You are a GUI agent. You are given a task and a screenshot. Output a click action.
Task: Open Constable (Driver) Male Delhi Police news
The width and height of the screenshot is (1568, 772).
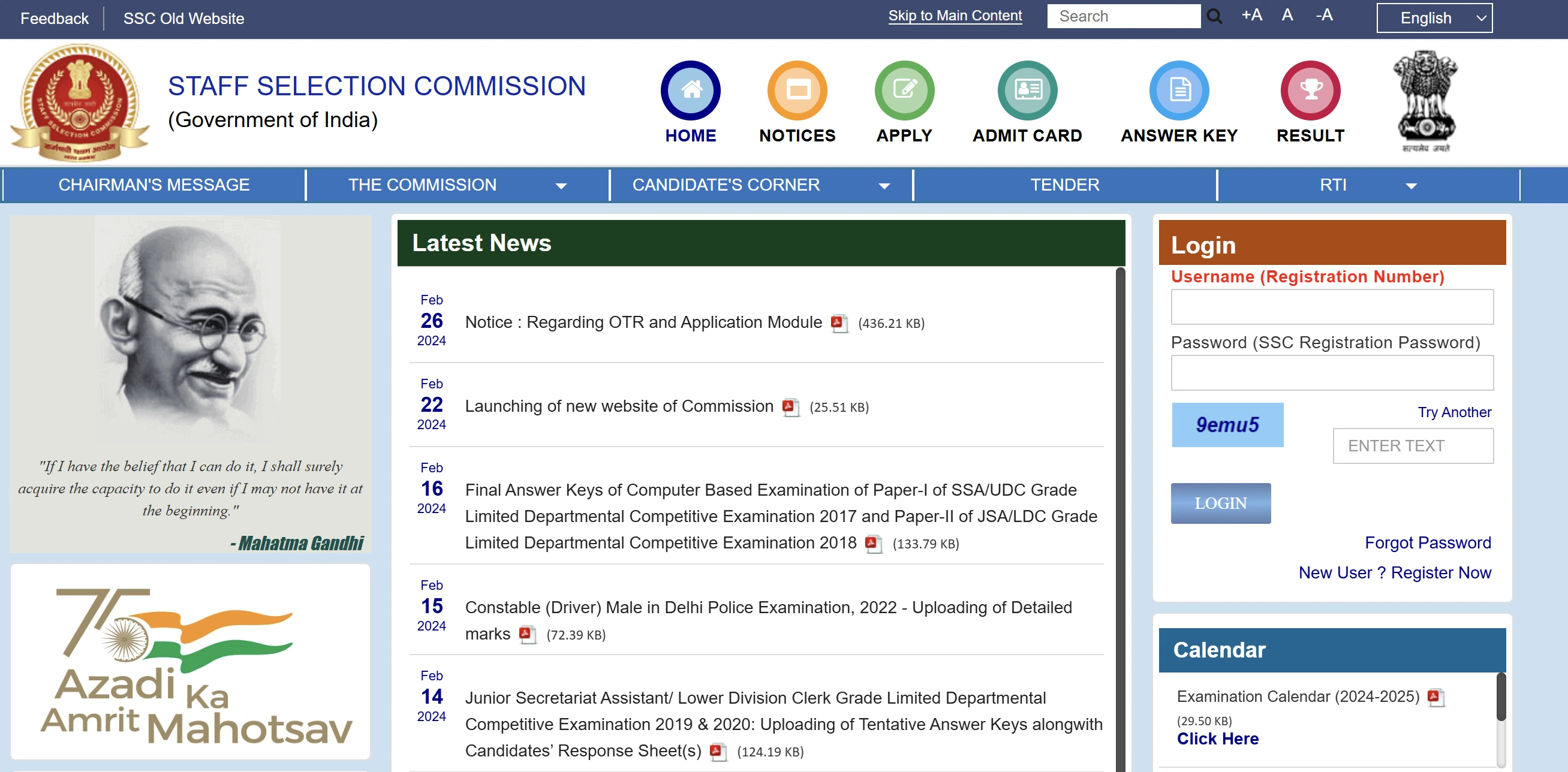pyautogui.click(x=768, y=620)
